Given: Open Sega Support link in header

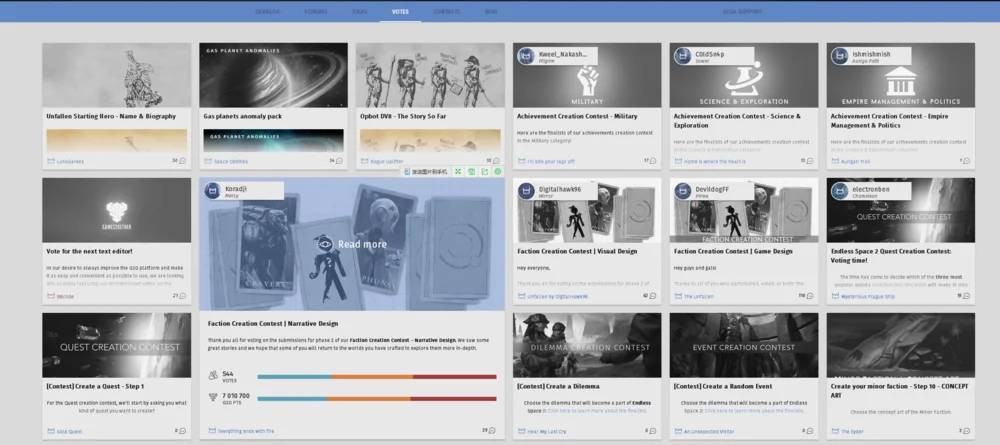Looking at the screenshot, I should (742, 11).
